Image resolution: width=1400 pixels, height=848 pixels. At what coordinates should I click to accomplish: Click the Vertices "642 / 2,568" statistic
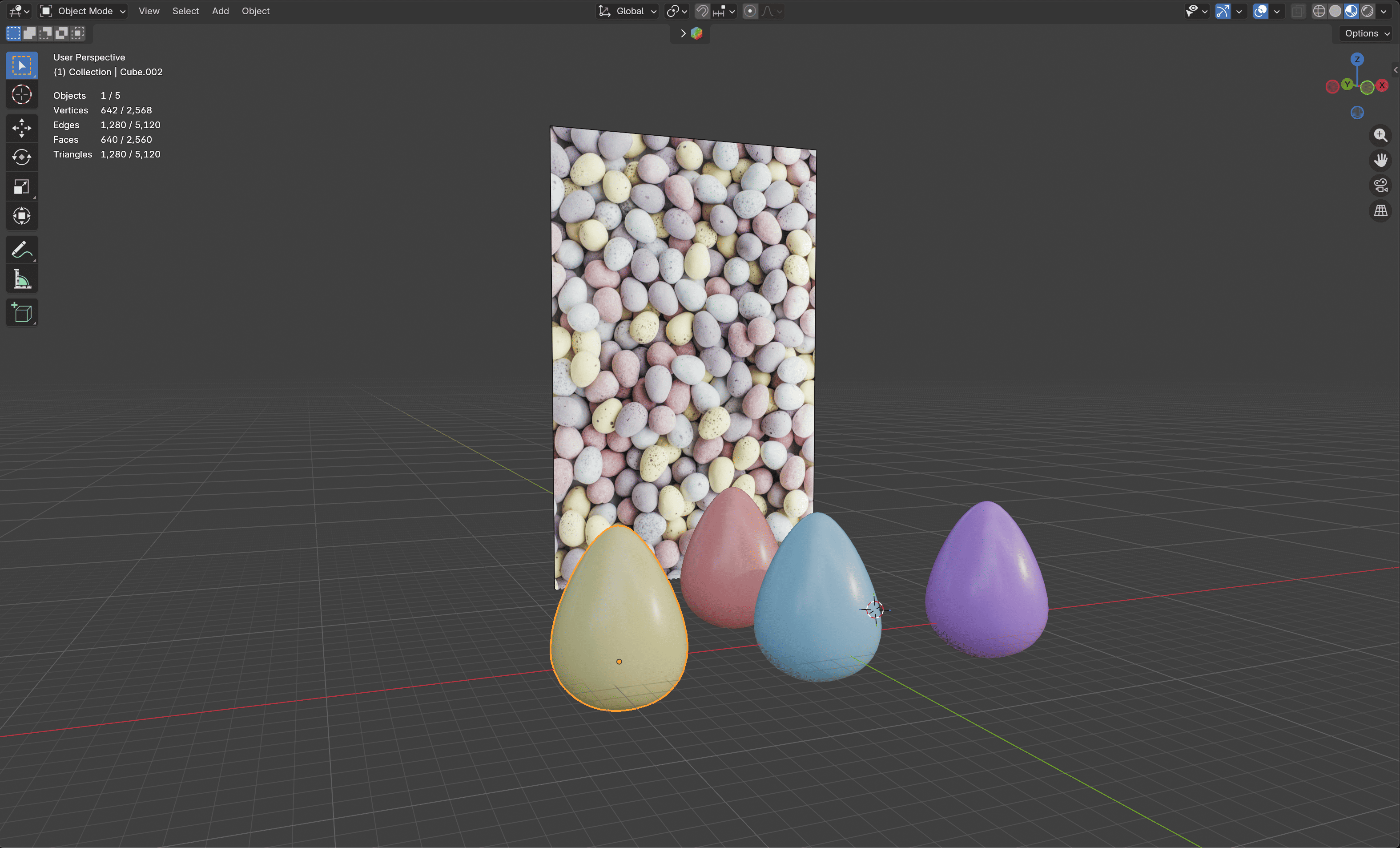126,110
